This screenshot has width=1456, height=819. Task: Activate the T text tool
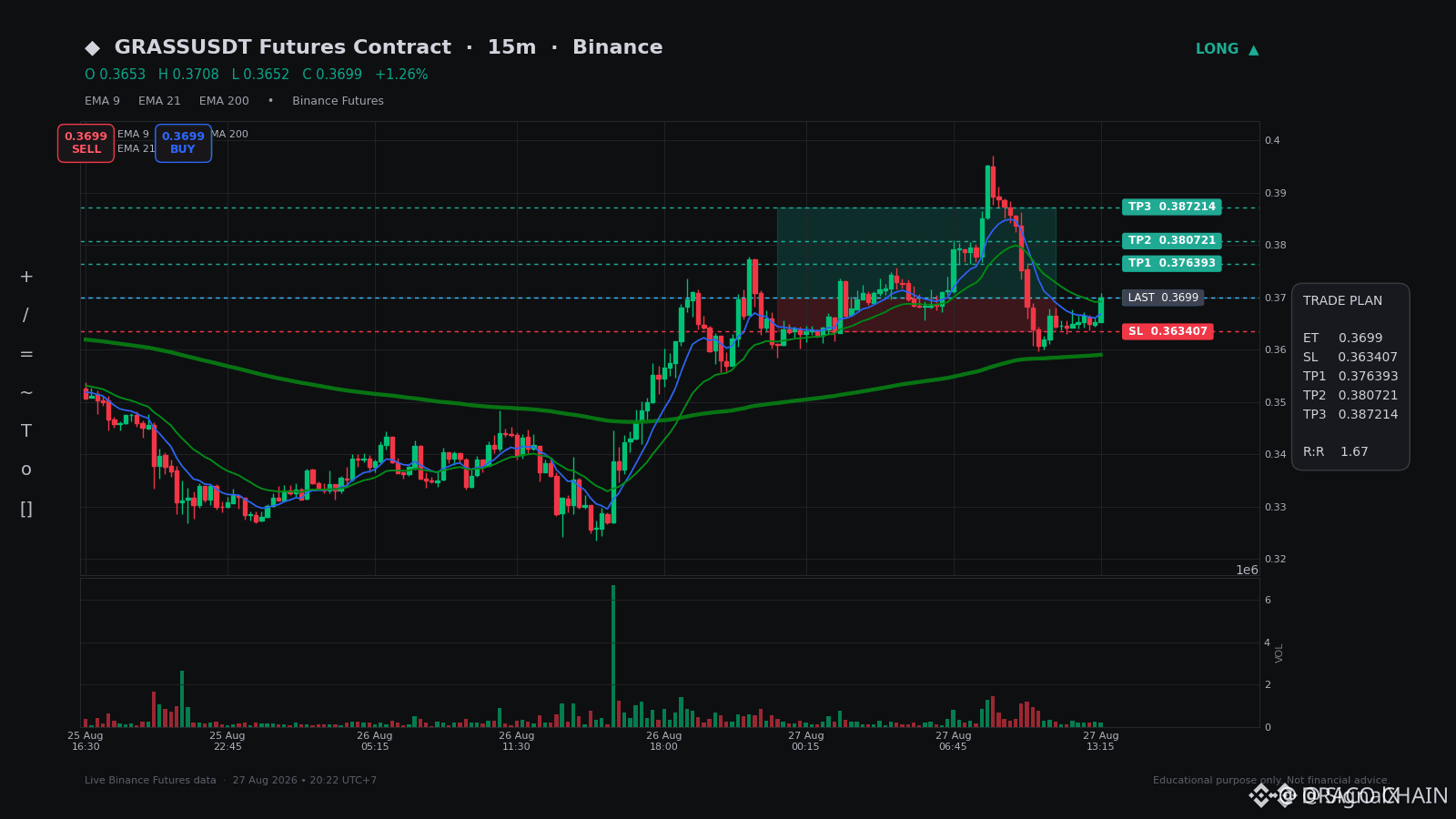click(x=26, y=431)
